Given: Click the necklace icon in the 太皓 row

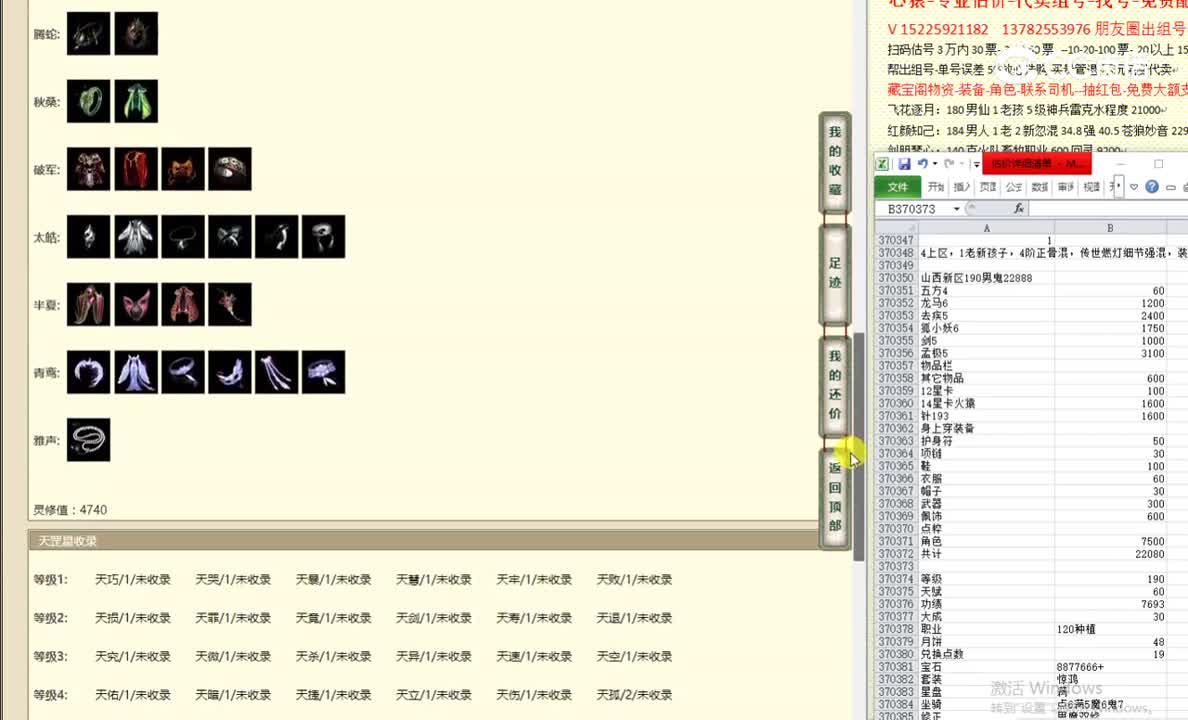Looking at the screenshot, I should pos(183,236).
